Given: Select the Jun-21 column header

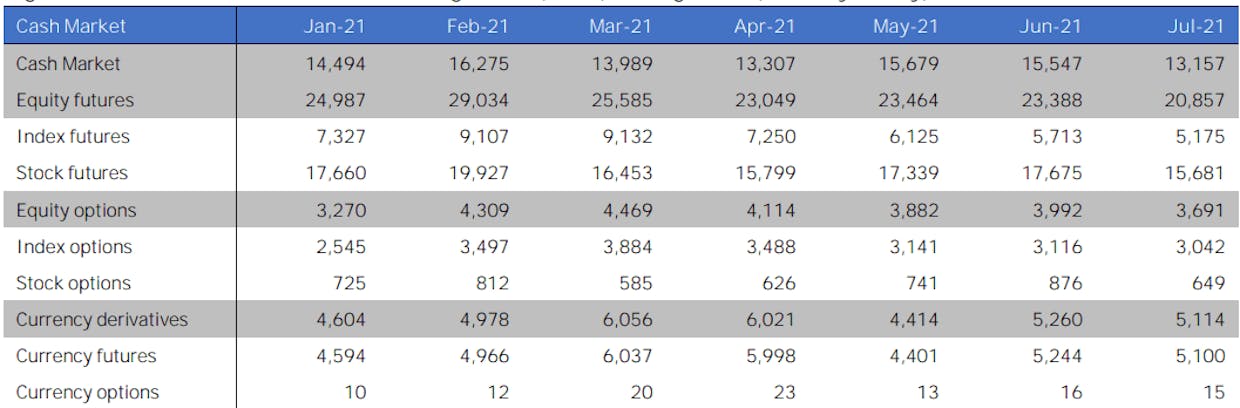Looking at the screenshot, I should pyautogui.click(x=1050, y=26).
